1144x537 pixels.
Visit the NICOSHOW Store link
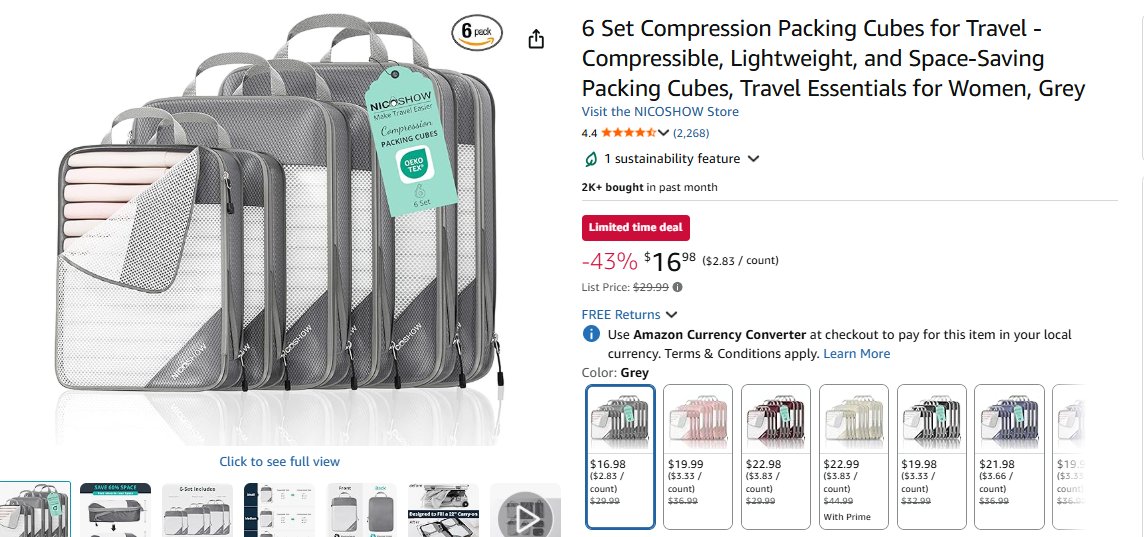point(660,112)
